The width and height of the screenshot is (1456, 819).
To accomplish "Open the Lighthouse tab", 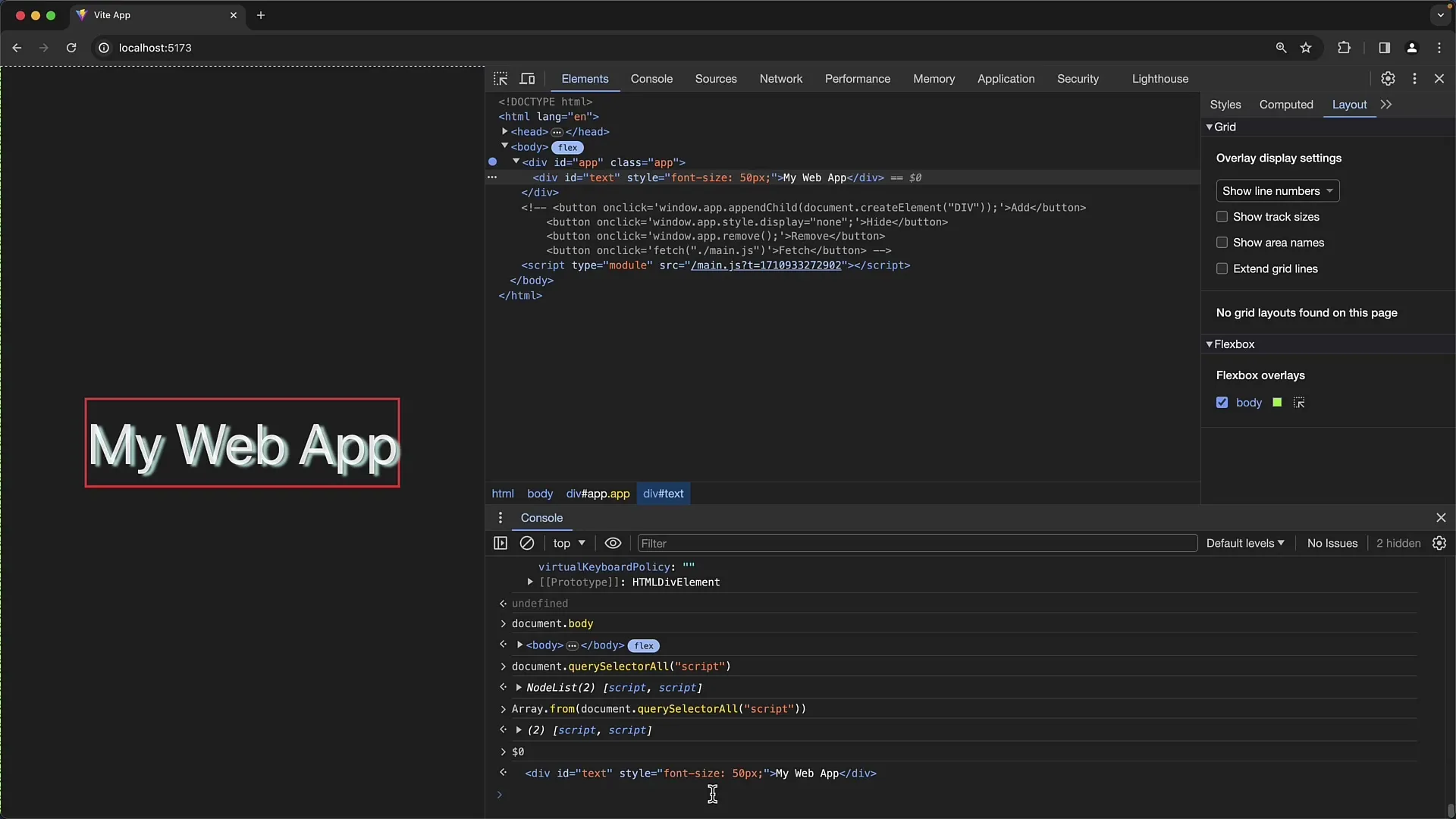I will pyautogui.click(x=1160, y=79).
